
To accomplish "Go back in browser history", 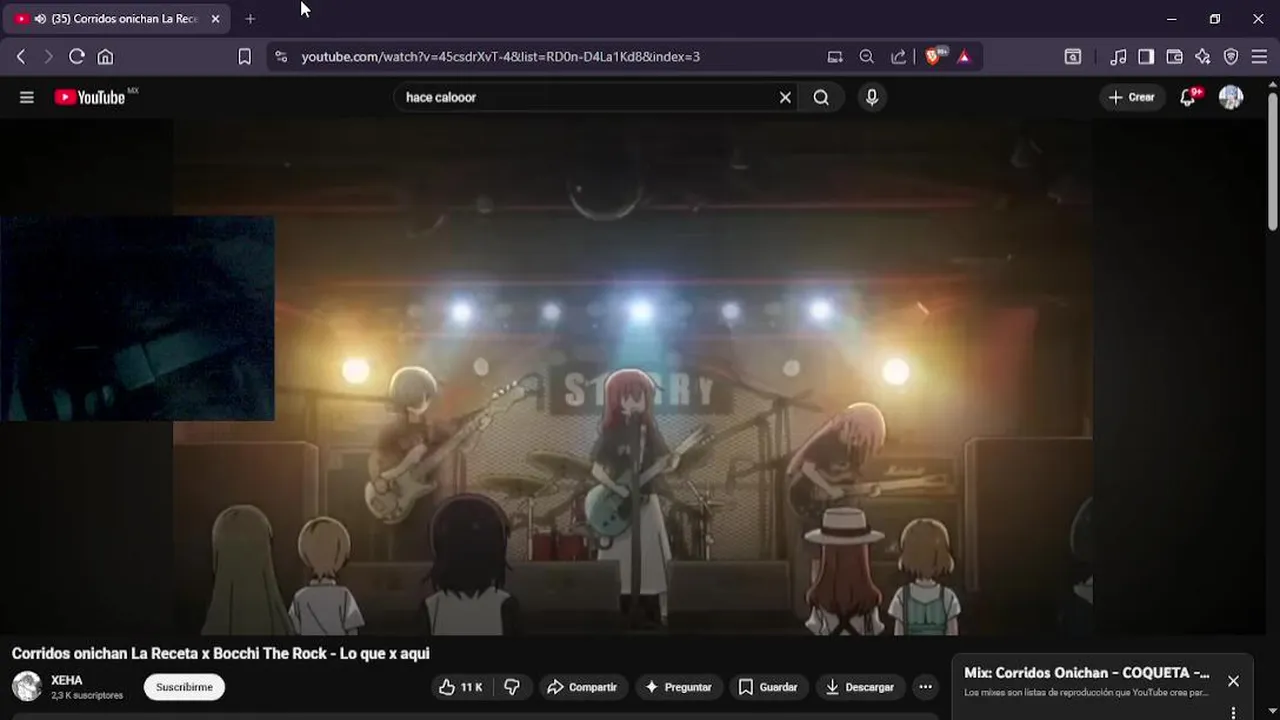I will pyautogui.click(x=21, y=57).
